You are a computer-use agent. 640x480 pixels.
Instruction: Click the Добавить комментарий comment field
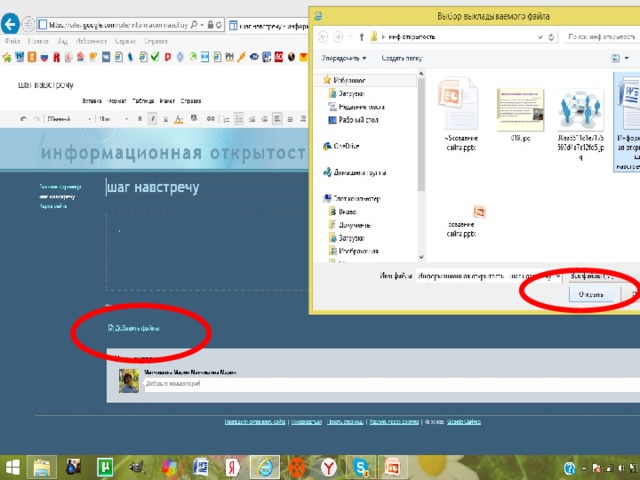pos(300,383)
